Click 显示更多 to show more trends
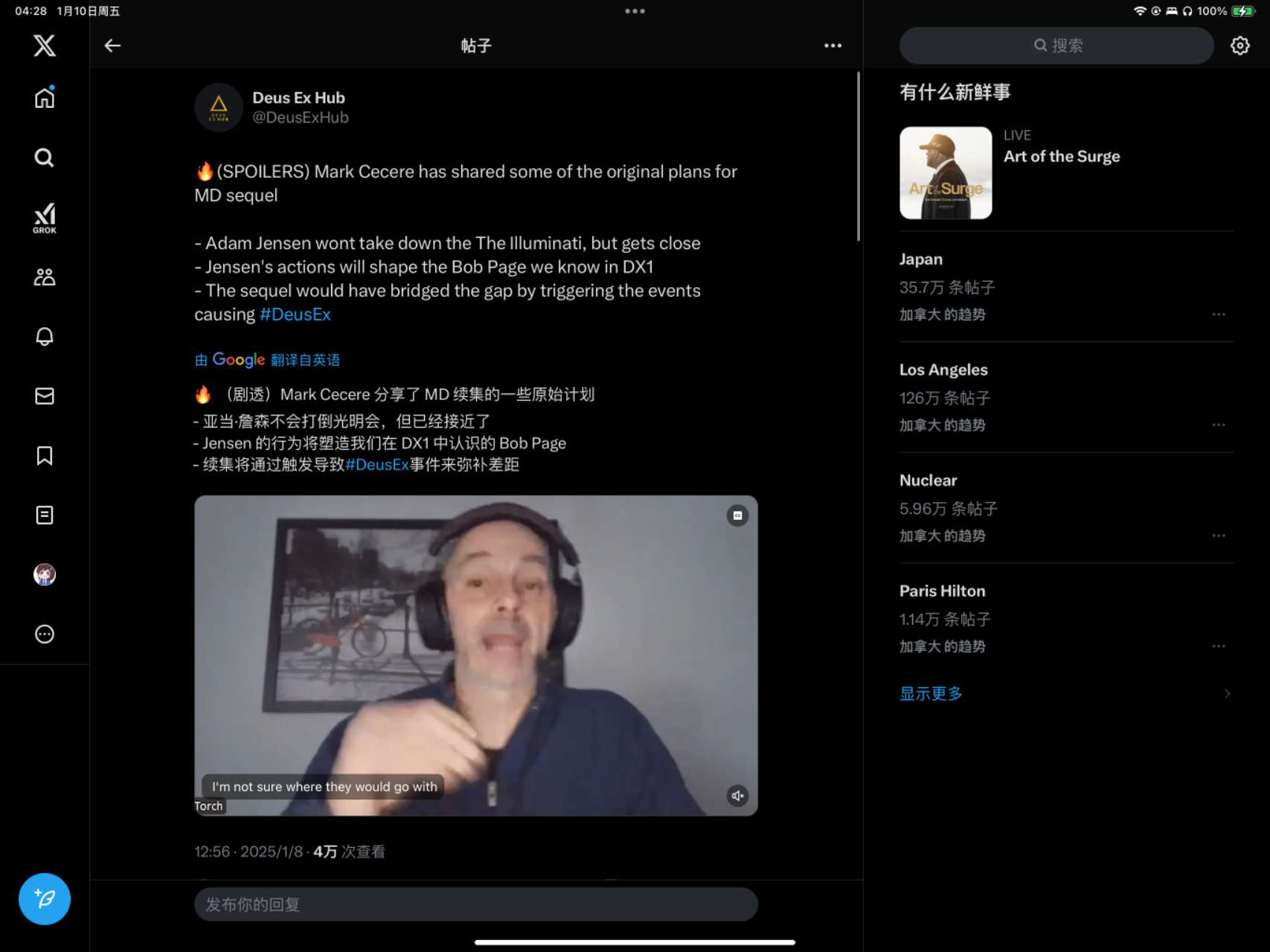 point(931,694)
